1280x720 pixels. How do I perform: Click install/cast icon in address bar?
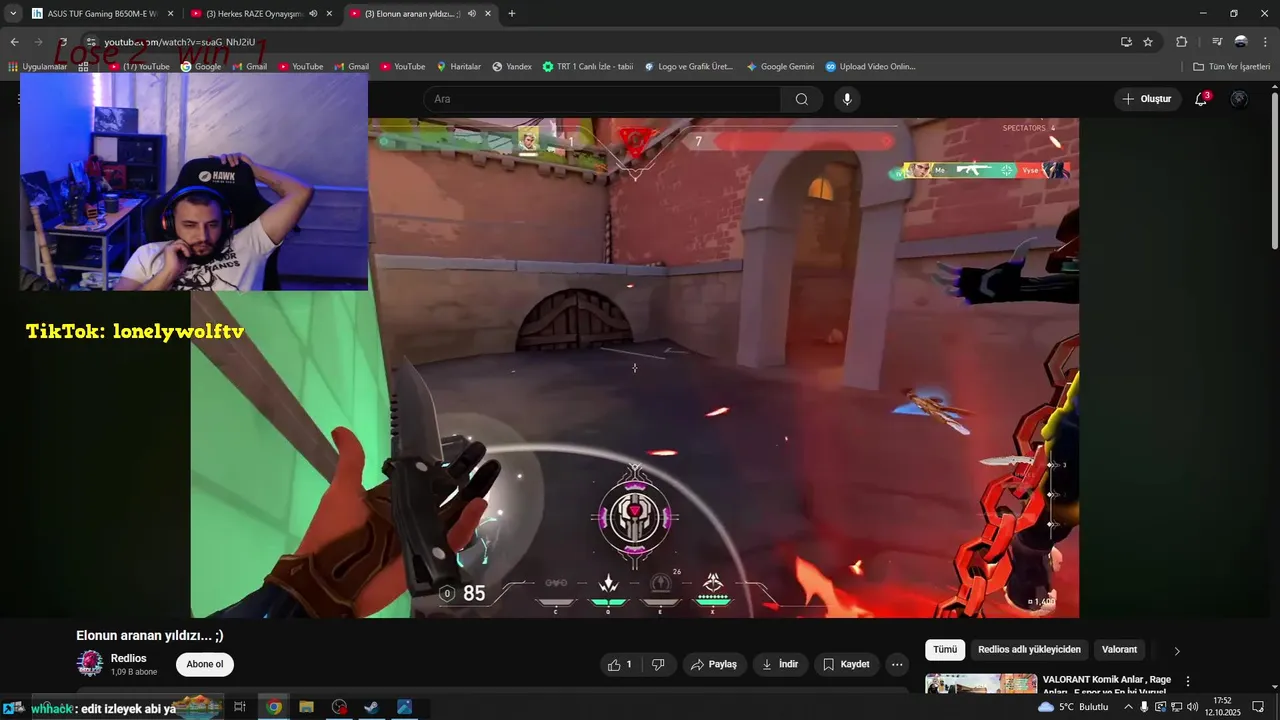point(1126,42)
